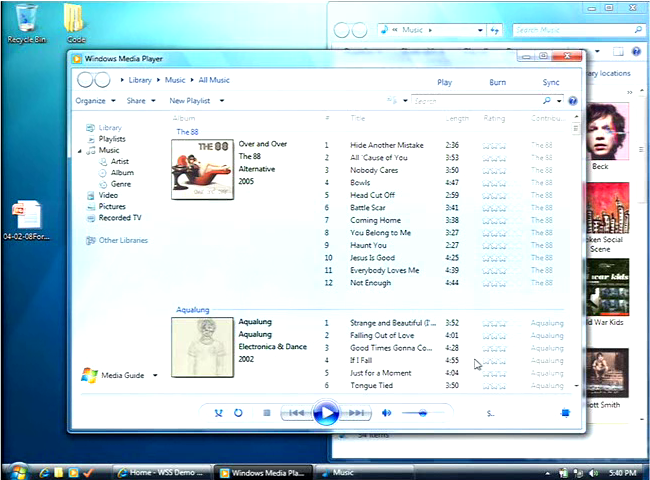Sort by the Rating column header
The height and width of the screenshot is (480, 650).
click(x=494, y=119)
